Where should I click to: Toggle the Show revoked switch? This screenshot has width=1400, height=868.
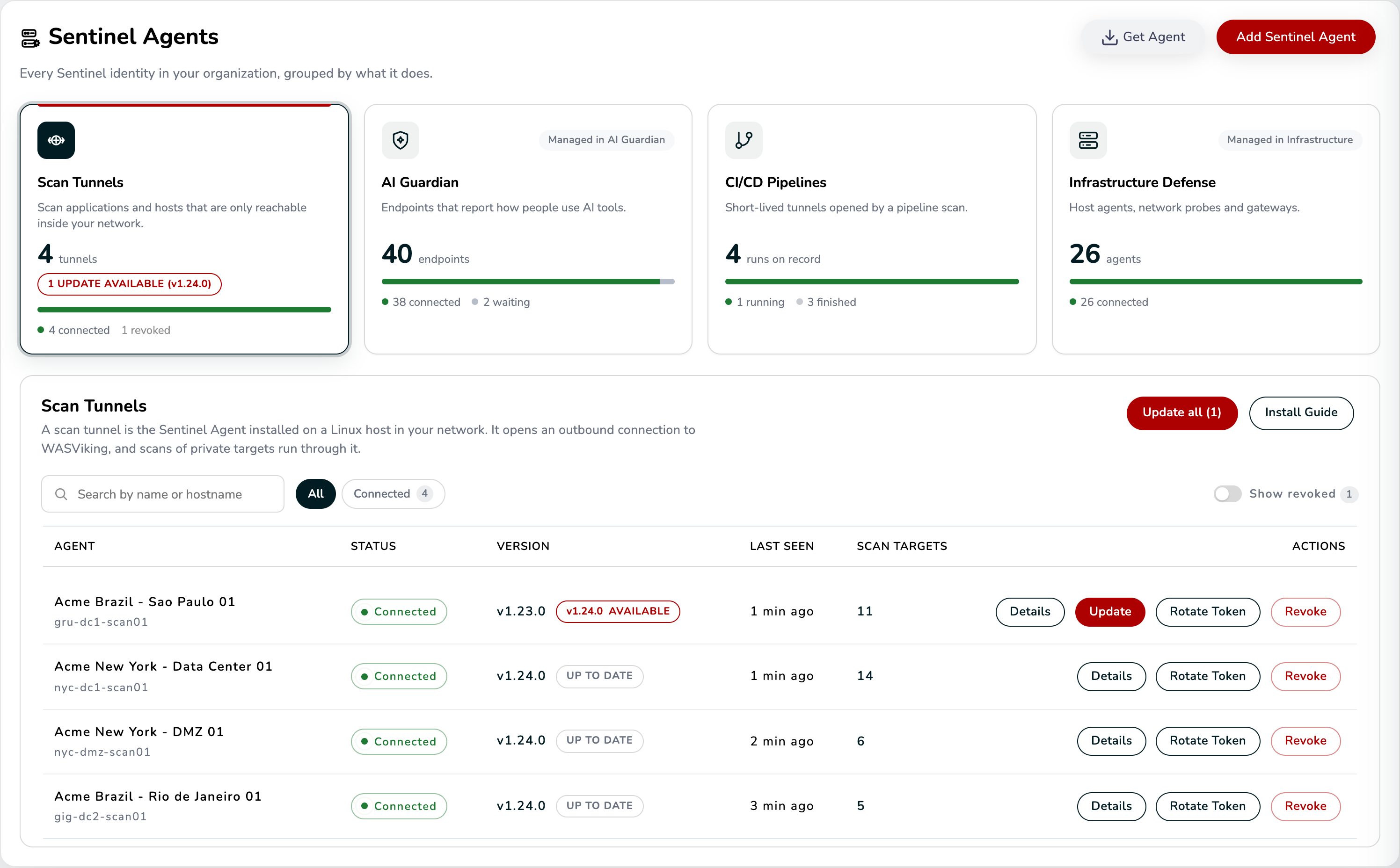[1227, 494]
